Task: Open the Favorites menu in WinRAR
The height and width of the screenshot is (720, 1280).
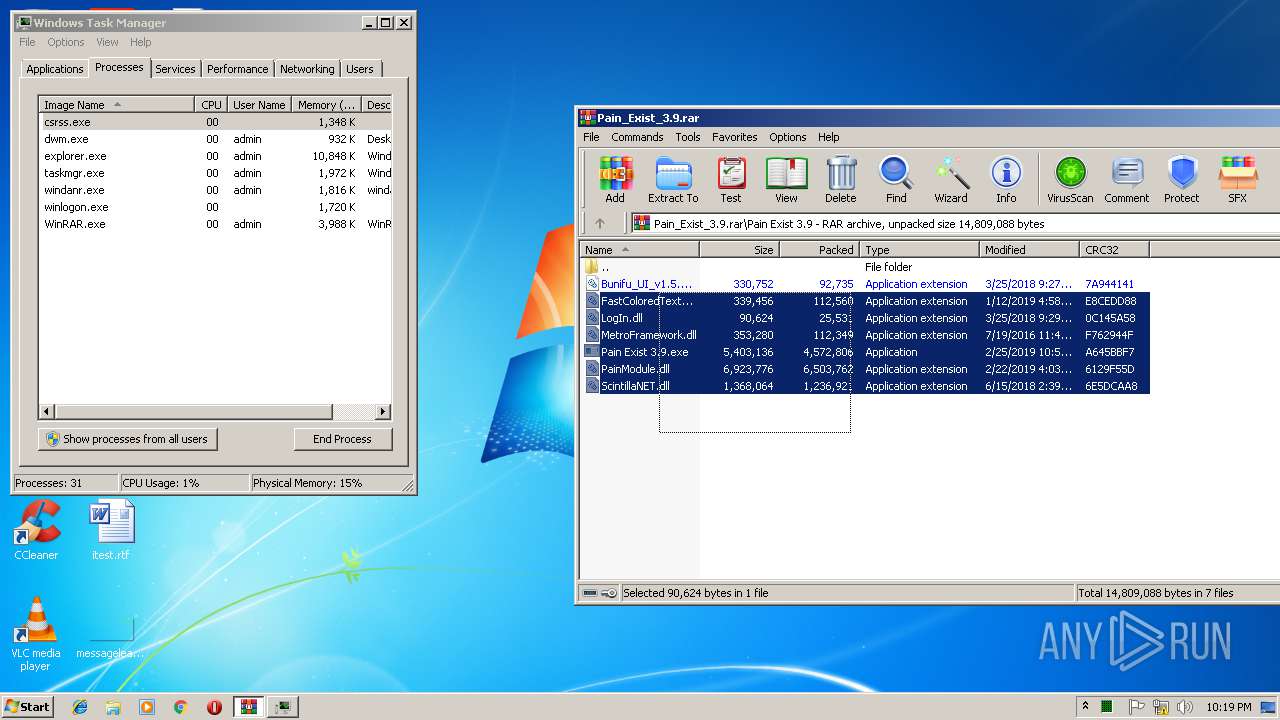Action: click(x=735, y=137)
